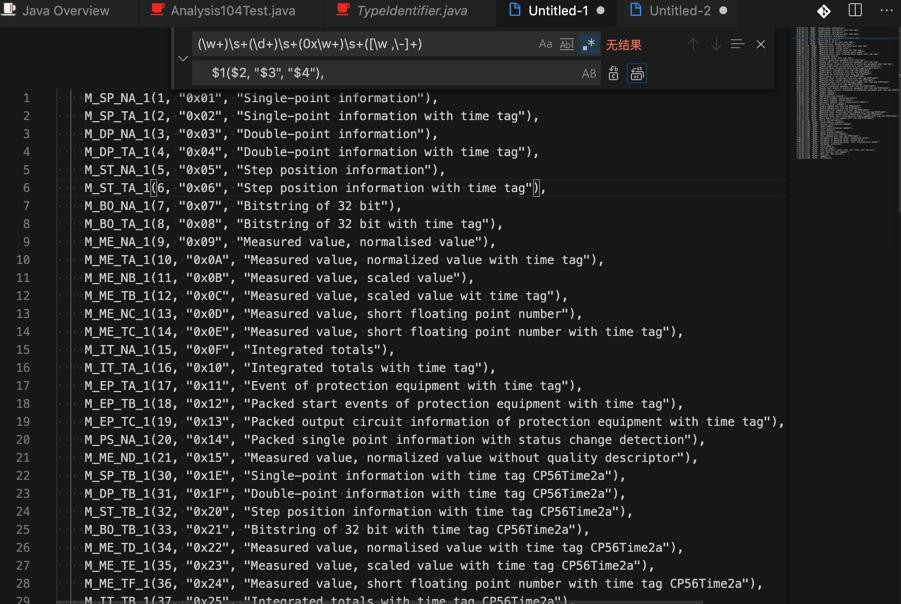Click line number 28 in gutter
Screen dimensions: 901x604
tap(23, 584)
